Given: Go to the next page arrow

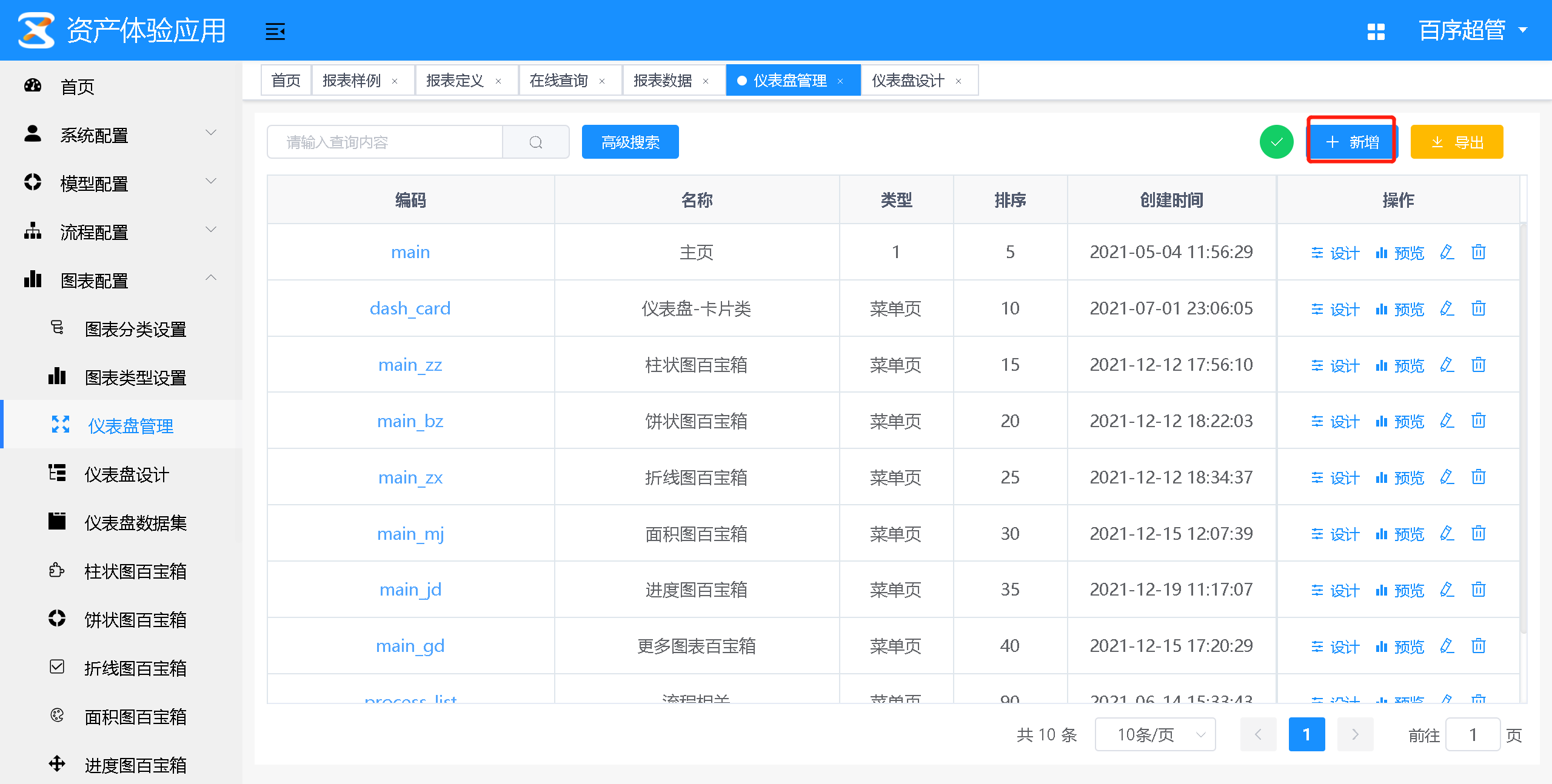Looking at the screenshot, I should tap(1355, 734).
